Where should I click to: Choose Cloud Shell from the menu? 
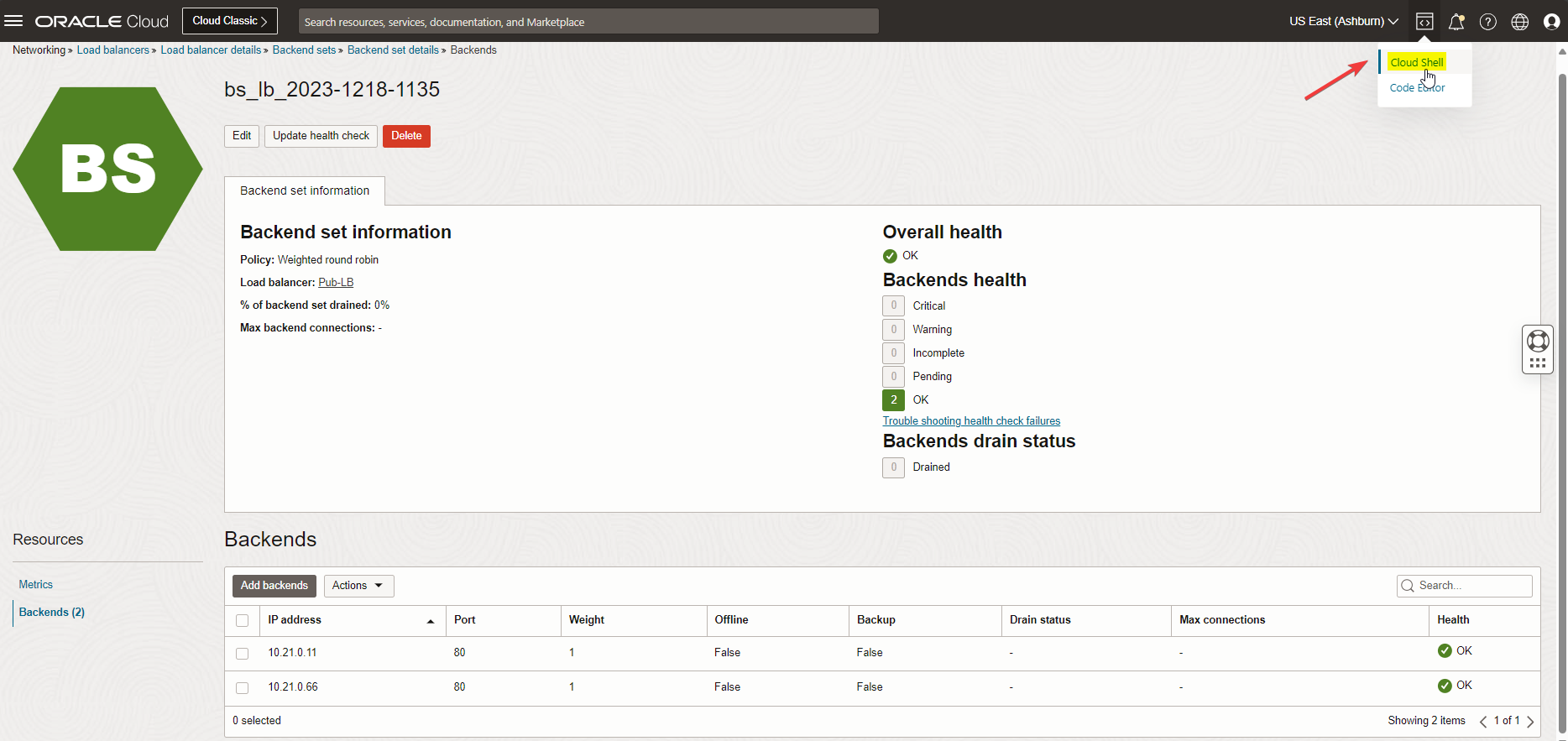point(1416,62)
